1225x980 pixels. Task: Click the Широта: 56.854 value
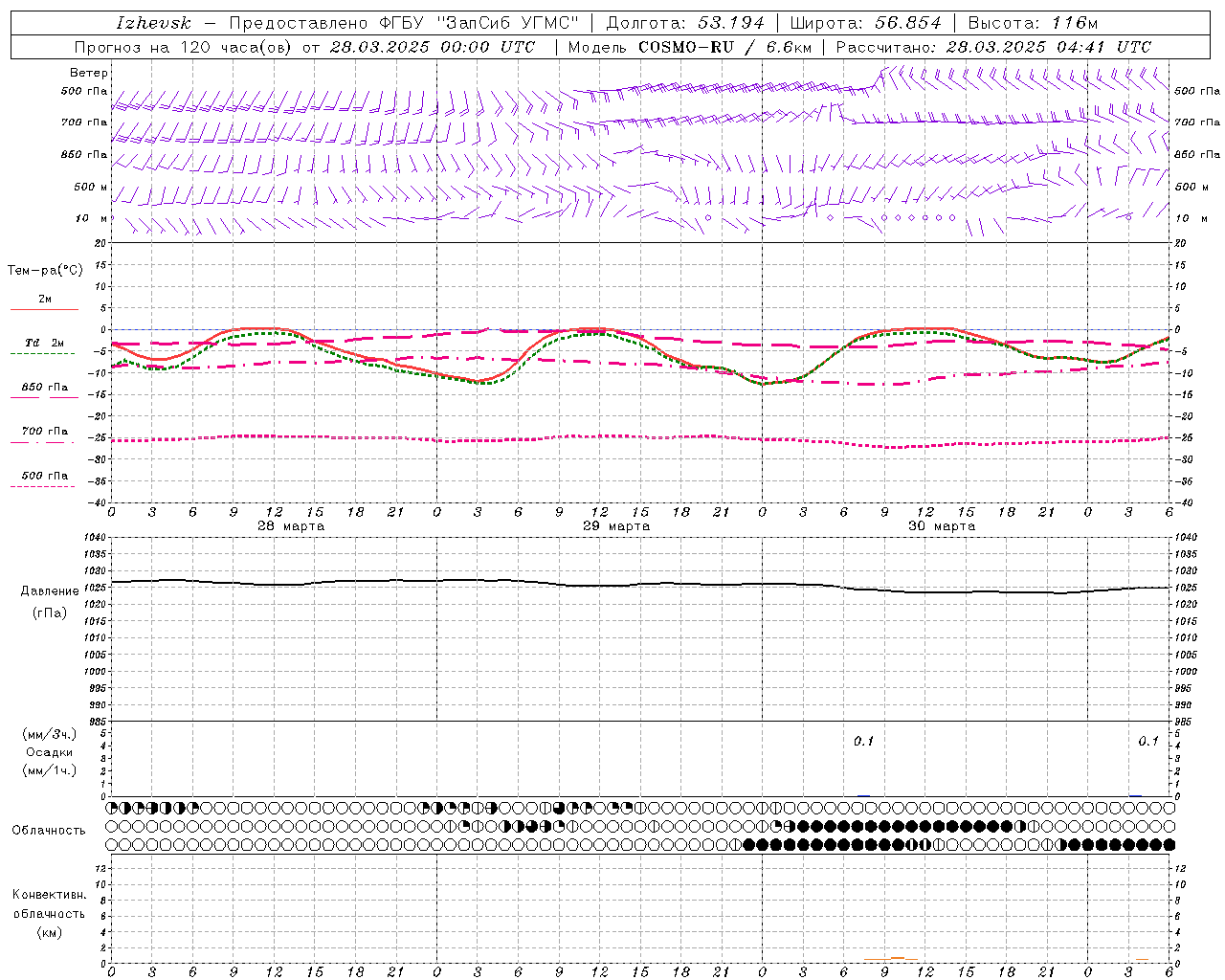[x=865, y=23]
